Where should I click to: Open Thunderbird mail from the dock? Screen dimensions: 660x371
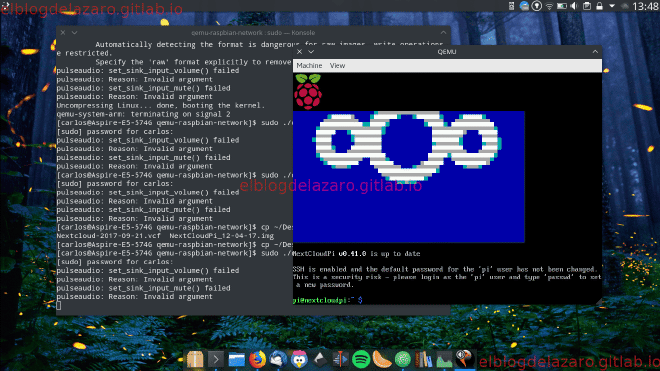(278, 360)
